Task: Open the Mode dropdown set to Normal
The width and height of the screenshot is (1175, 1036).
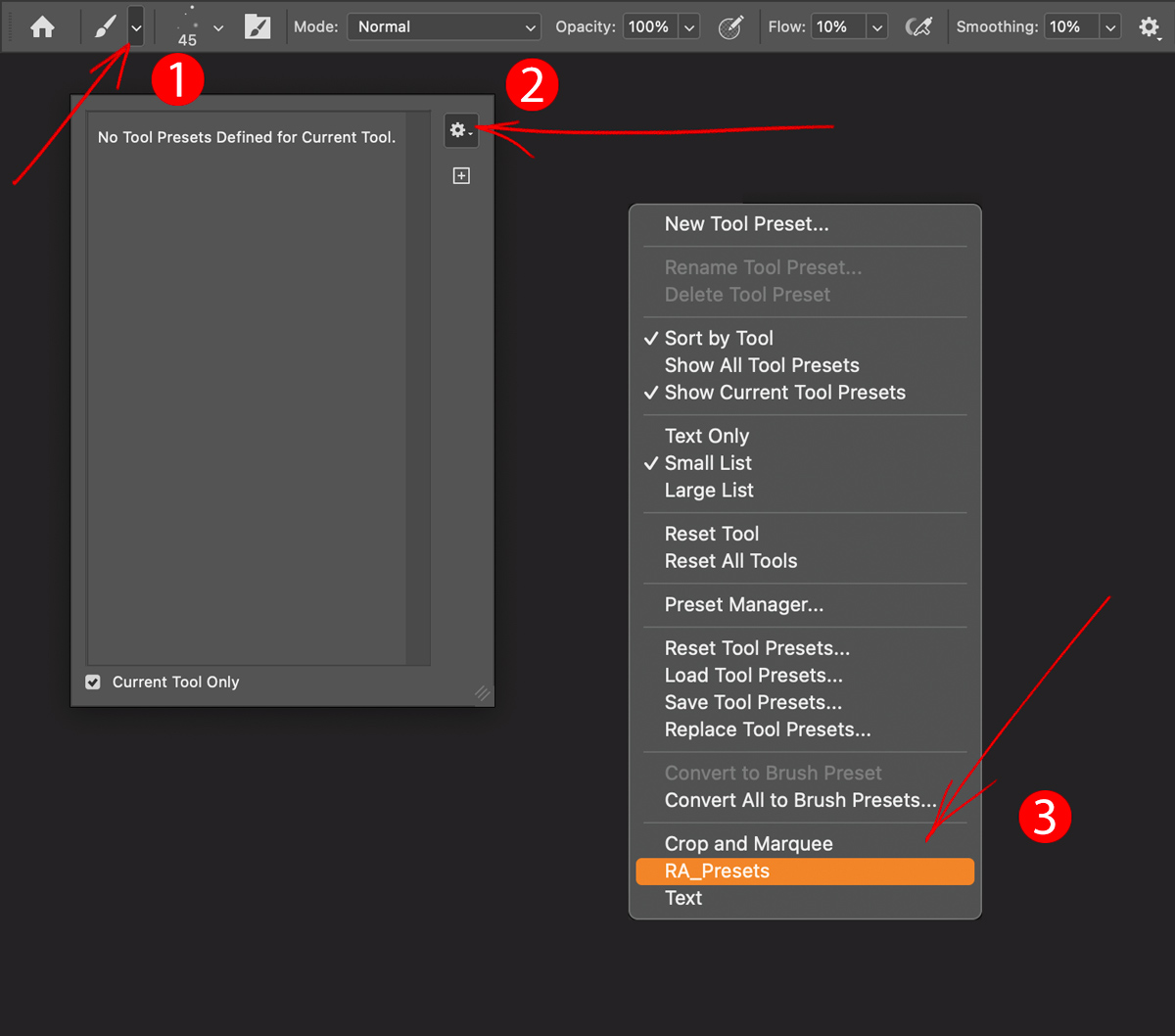Action: [445, 26]
